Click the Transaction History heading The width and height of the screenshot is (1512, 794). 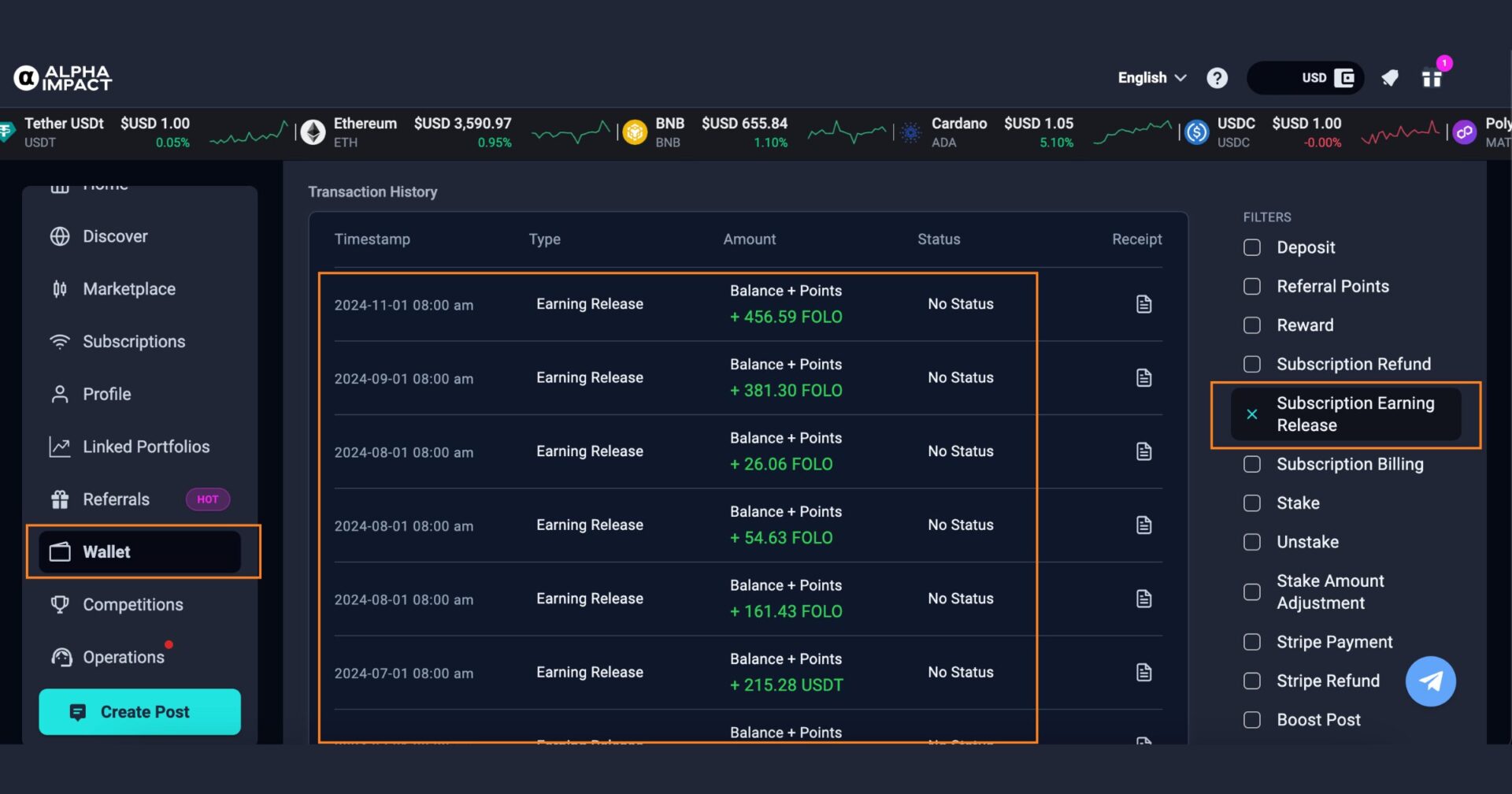click(372, 192)
